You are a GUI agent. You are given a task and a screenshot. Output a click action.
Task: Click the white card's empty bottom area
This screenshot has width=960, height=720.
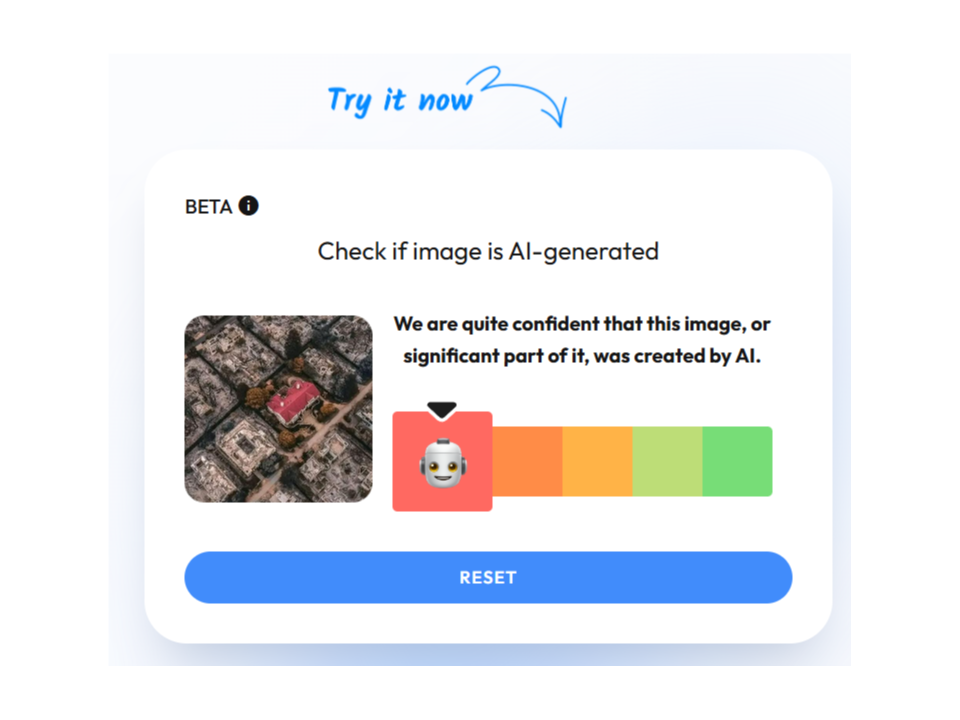[488, 623]
